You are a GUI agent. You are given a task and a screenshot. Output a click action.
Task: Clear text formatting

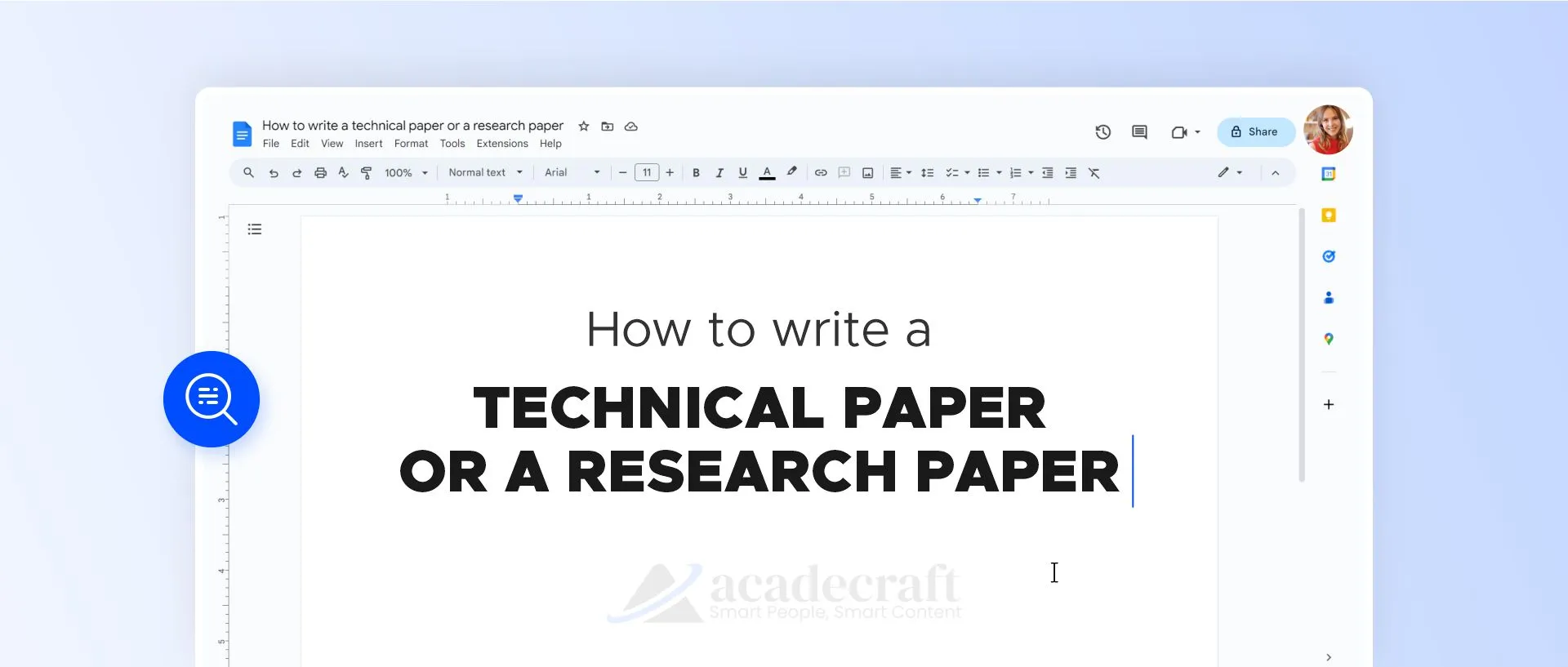pos(1094,173)
